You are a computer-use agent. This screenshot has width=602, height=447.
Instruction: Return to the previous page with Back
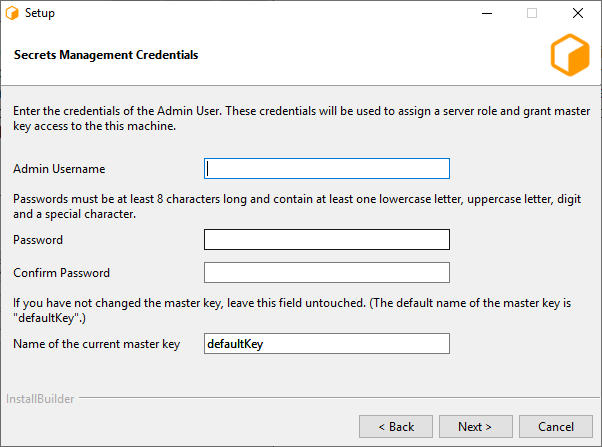click(x=396, y=426)
